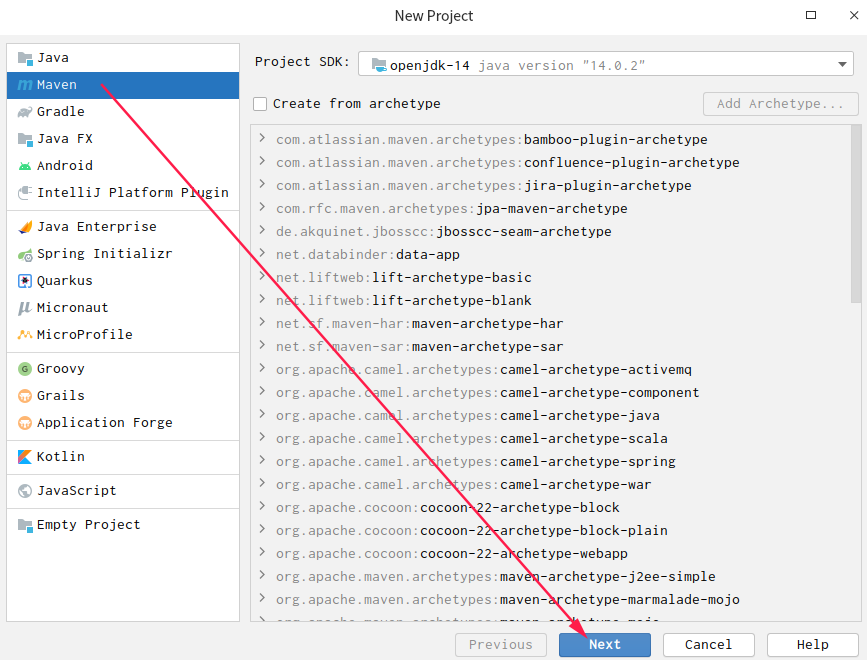
Task: Click the Groovy green circle icon
Action: pyautogui.click(x=25, y=369)
